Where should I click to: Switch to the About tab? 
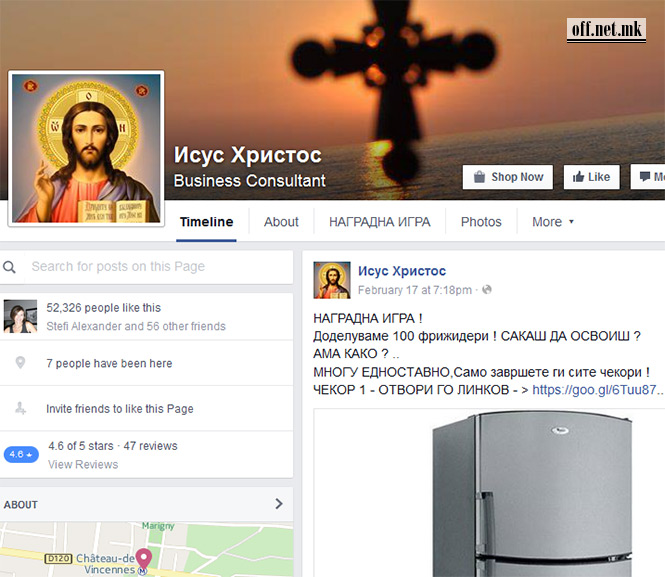coord(281,222)
